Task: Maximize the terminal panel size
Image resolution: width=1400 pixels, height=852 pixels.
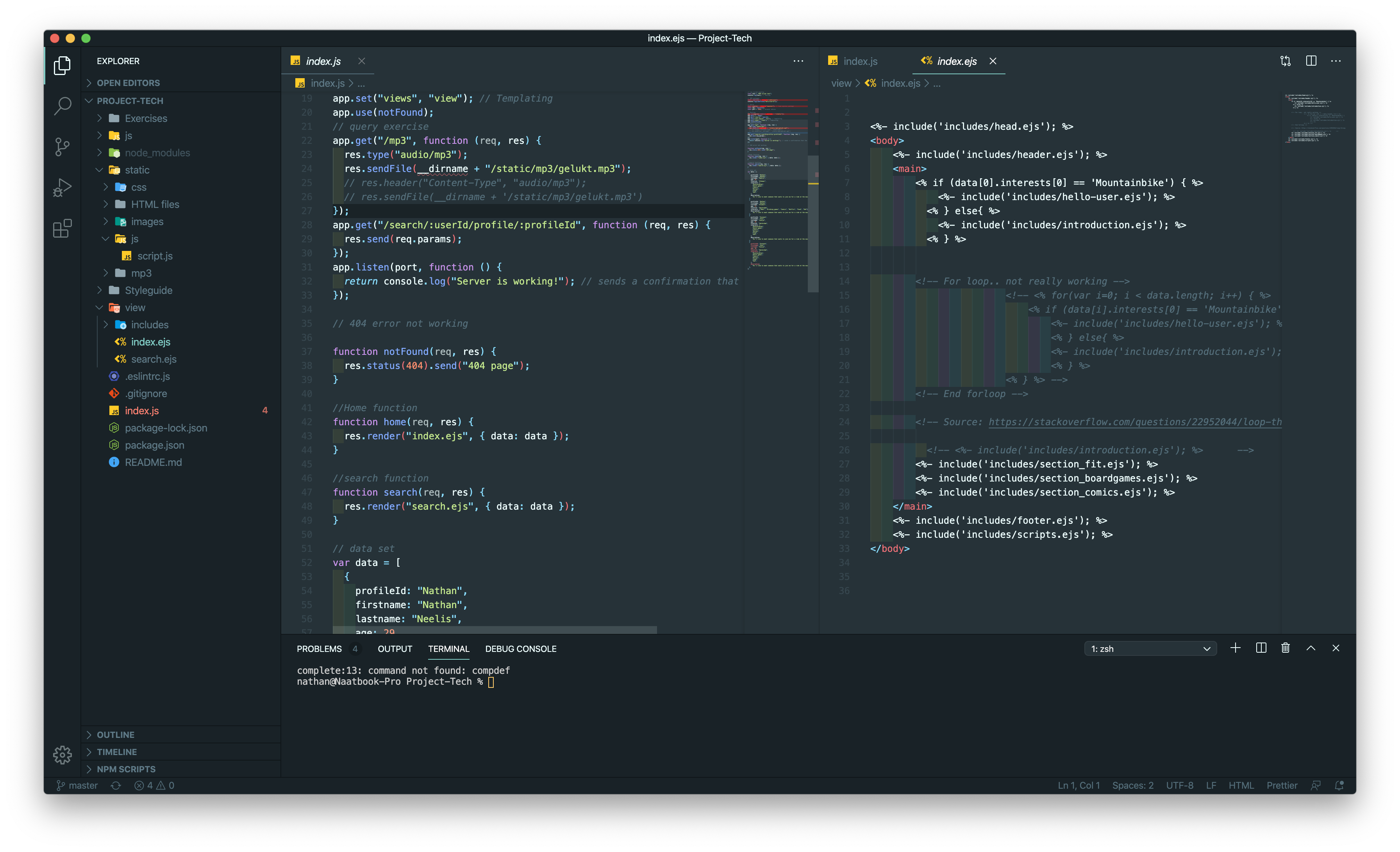Action: pyautogui.click(x=1311, y=648)
